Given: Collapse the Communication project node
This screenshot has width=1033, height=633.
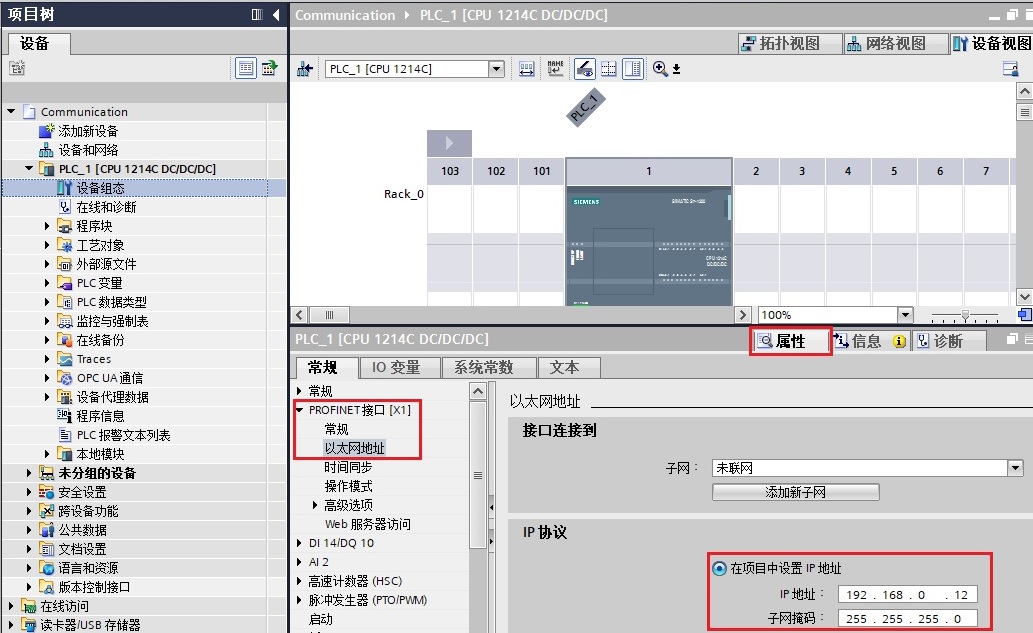Looking at the screenshot, I should pos(11,111).
